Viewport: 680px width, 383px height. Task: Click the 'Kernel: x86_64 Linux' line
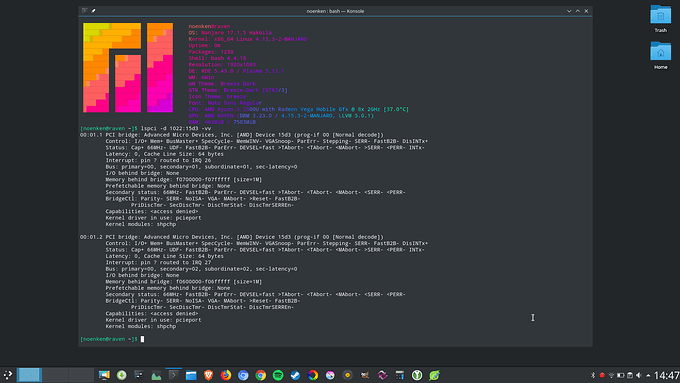click(248, 39)
